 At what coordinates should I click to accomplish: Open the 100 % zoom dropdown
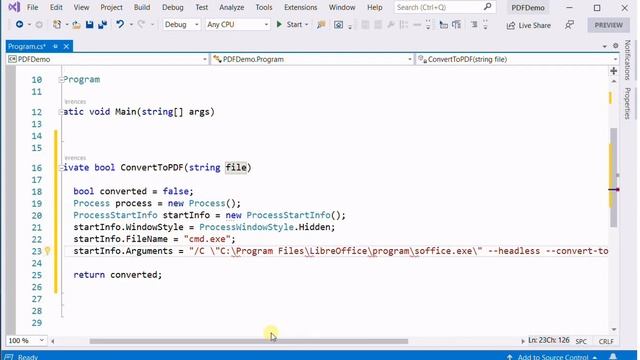26,340
